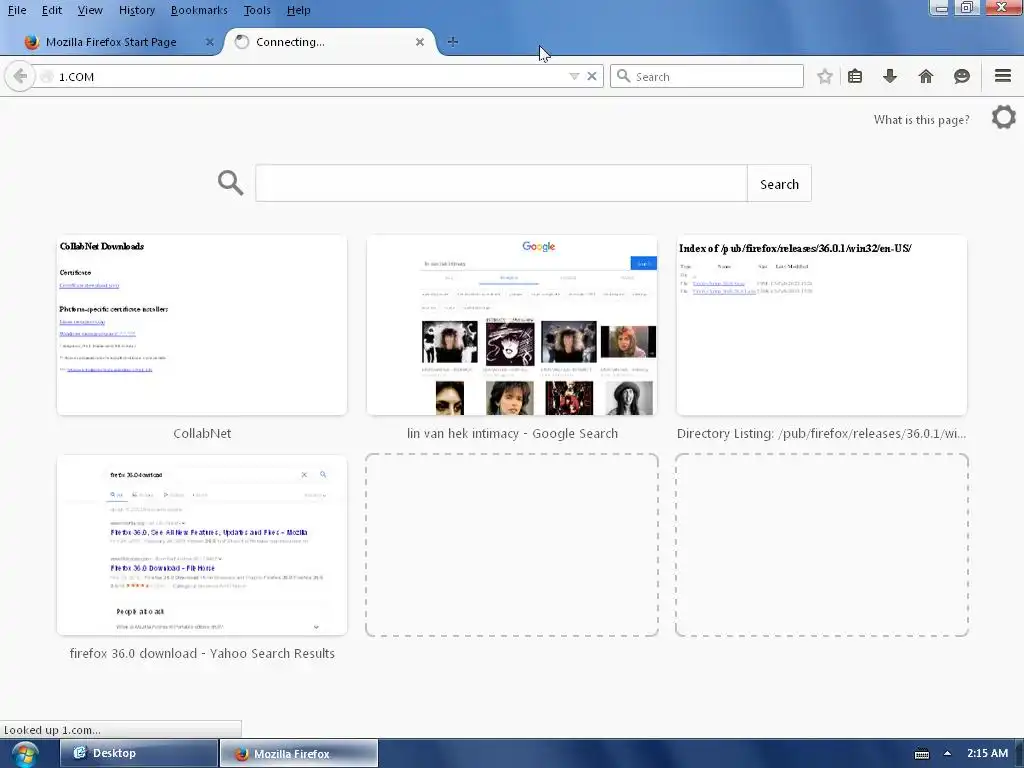The height and width of the screenshot is (768, 1024).
Task: Click 'What is this page?' link
Action: tap(921, 120)
